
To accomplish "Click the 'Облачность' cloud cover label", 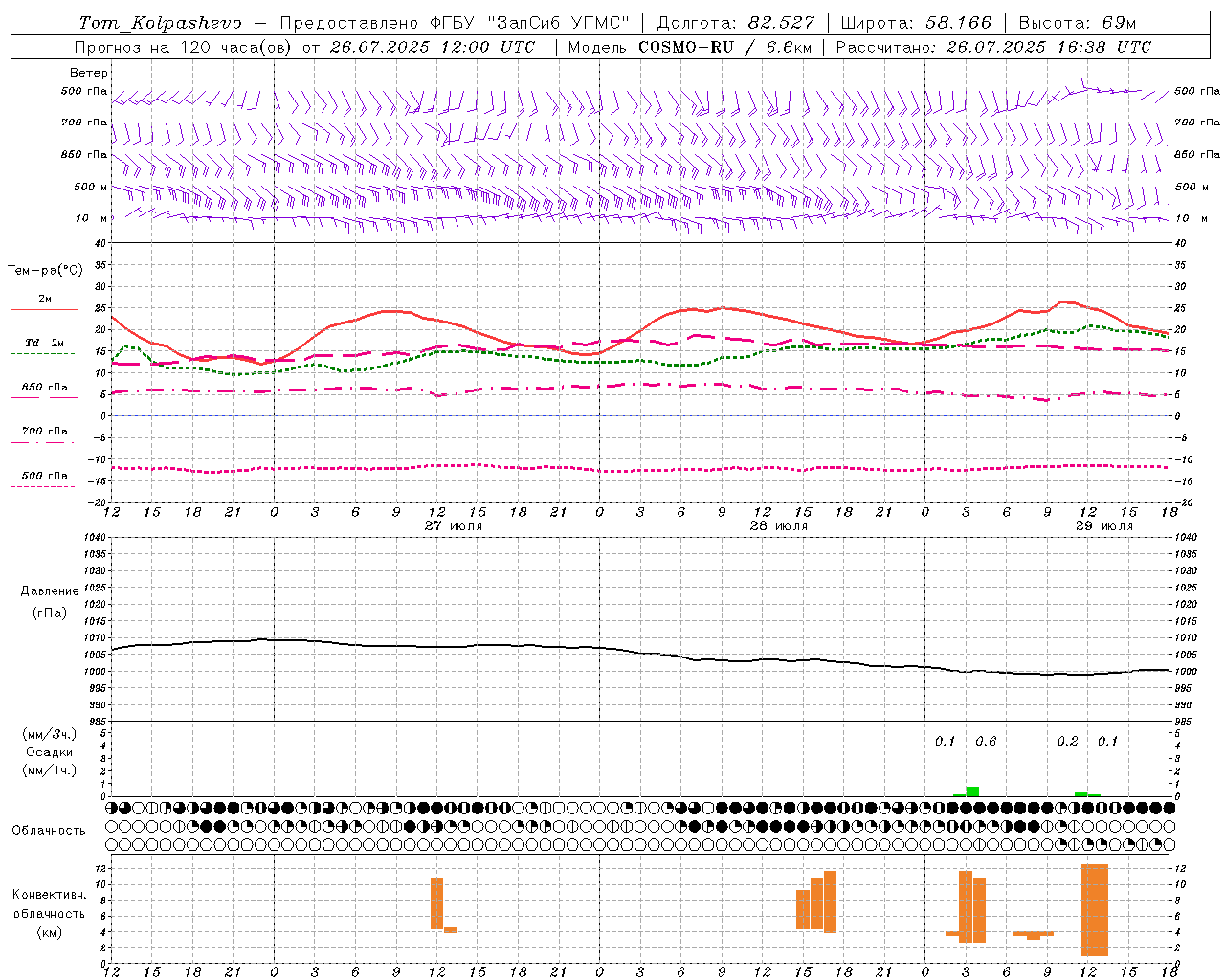I will 49,831.
